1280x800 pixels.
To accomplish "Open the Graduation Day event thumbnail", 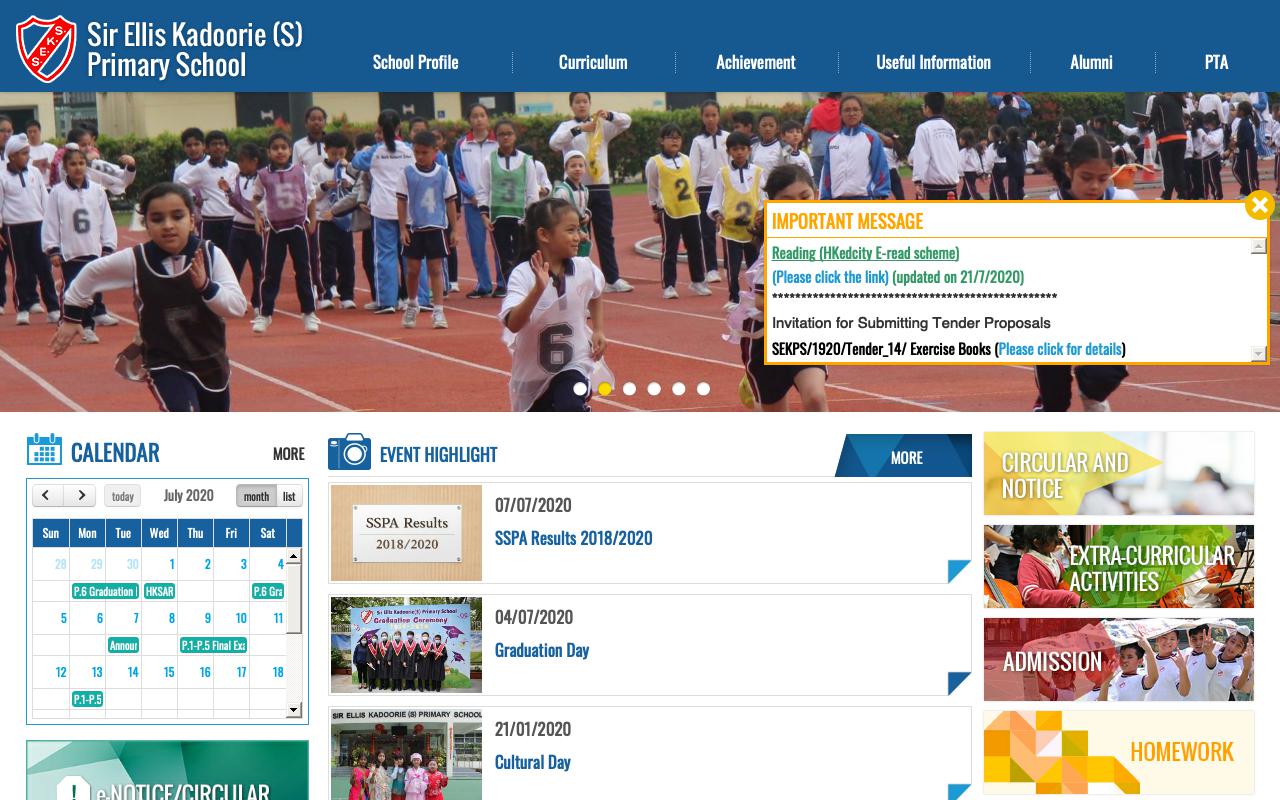I will click(406, 644).
